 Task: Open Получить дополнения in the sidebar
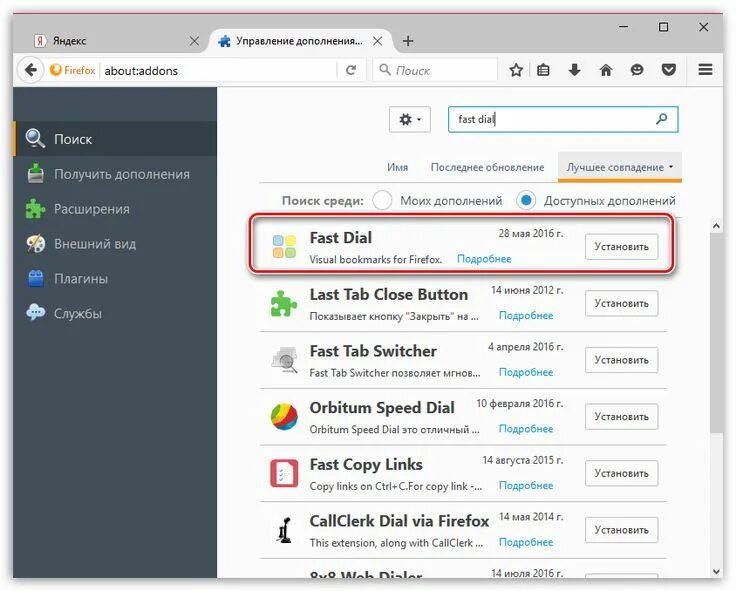pyautogui.click(x=115, y=174)
